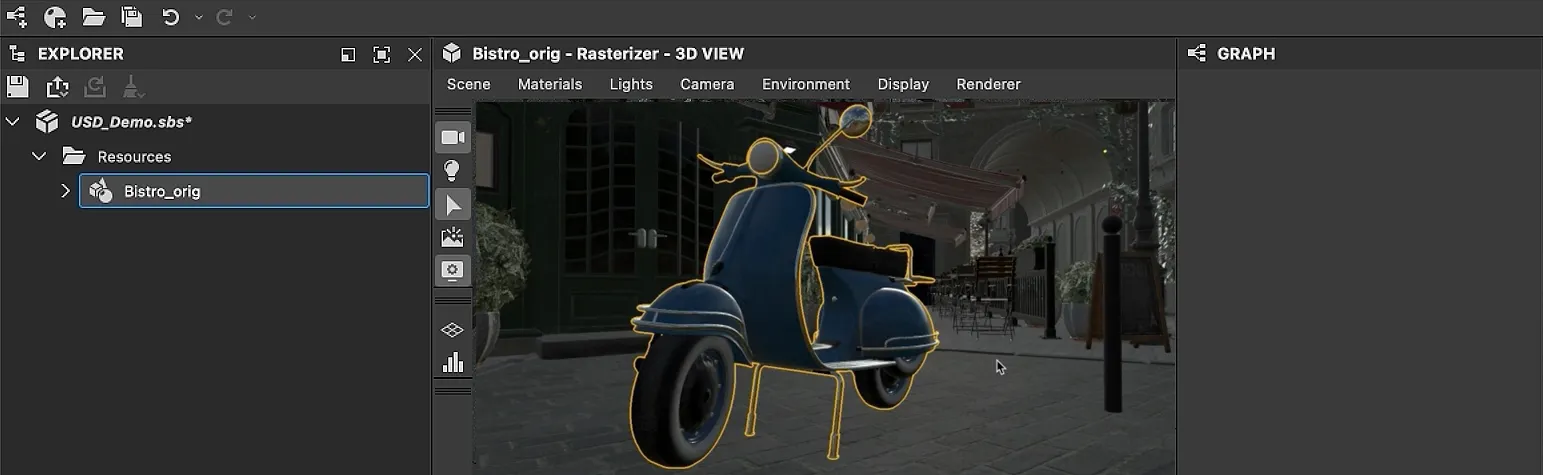Screen dimensions: 1543x475
Task: Open the undo history dropdown arrow
Action: tap(198, 17)
